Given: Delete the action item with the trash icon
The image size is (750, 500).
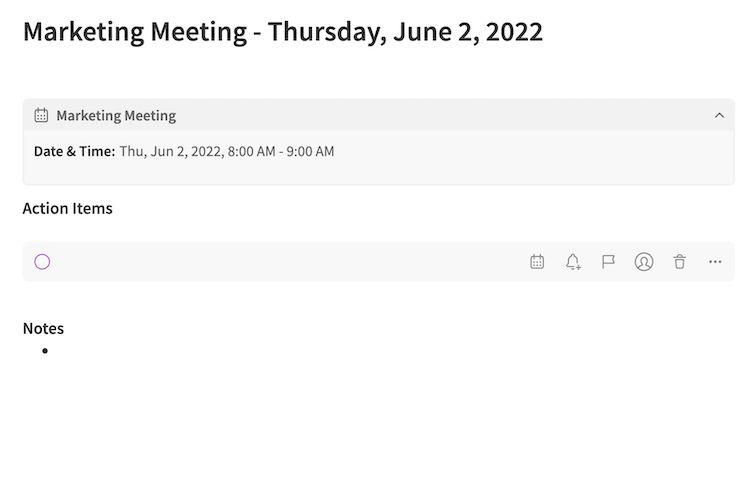Looking at the screenshot, I should pos(680,262).
